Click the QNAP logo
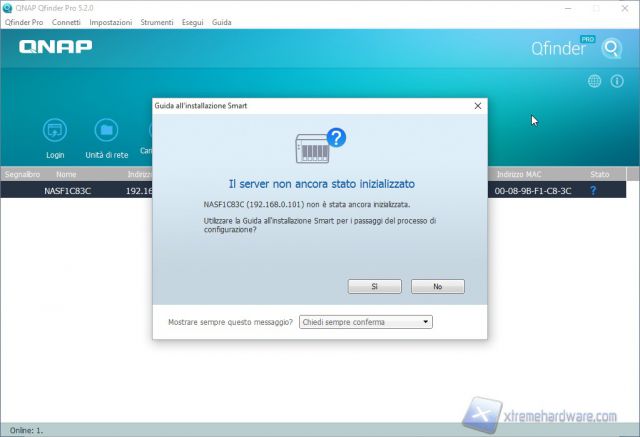The image size is (640, 437). click(x=55, y=46)
